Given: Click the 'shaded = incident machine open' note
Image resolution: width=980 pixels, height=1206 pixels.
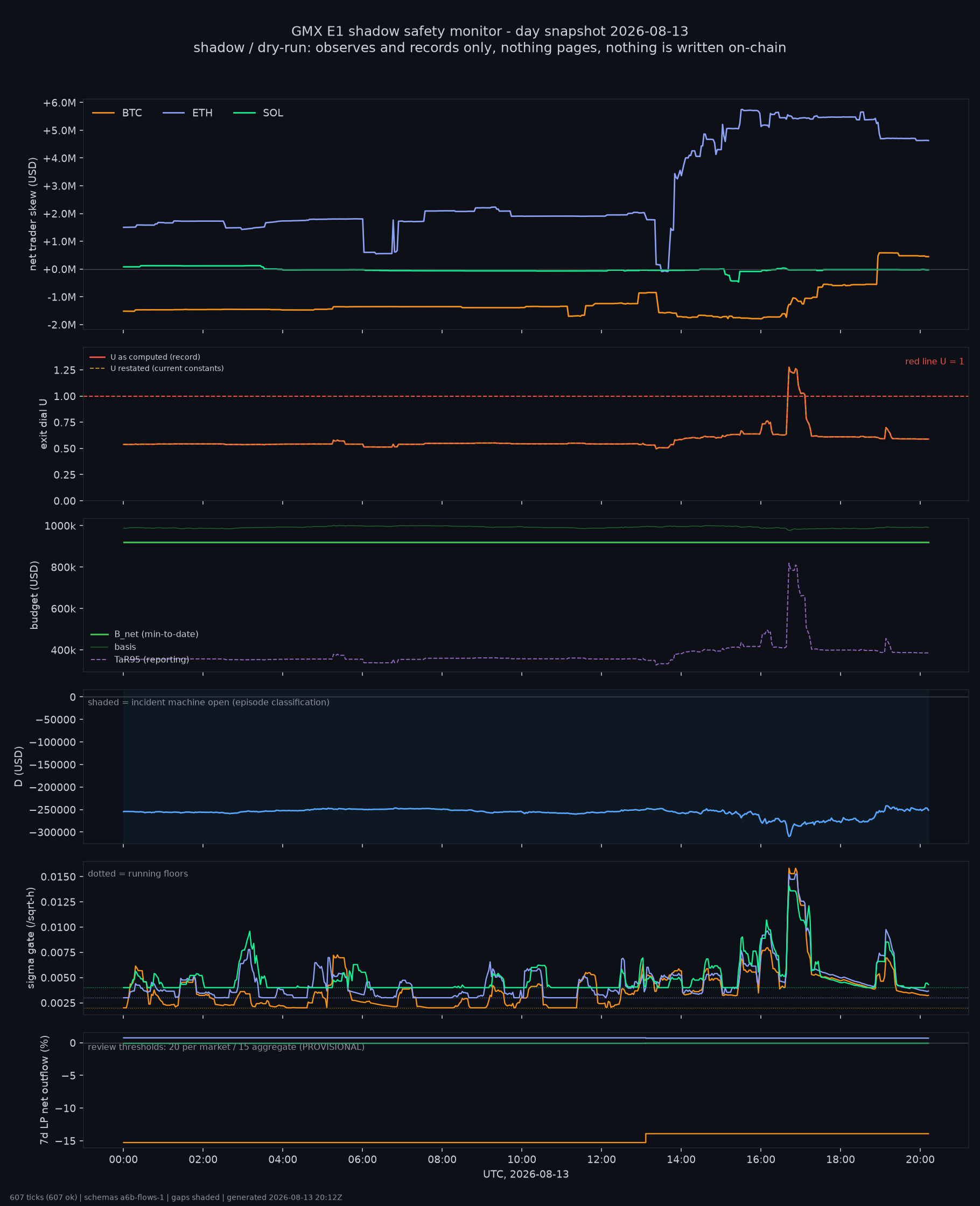Looking at the screenshot, I should (208, 702).
